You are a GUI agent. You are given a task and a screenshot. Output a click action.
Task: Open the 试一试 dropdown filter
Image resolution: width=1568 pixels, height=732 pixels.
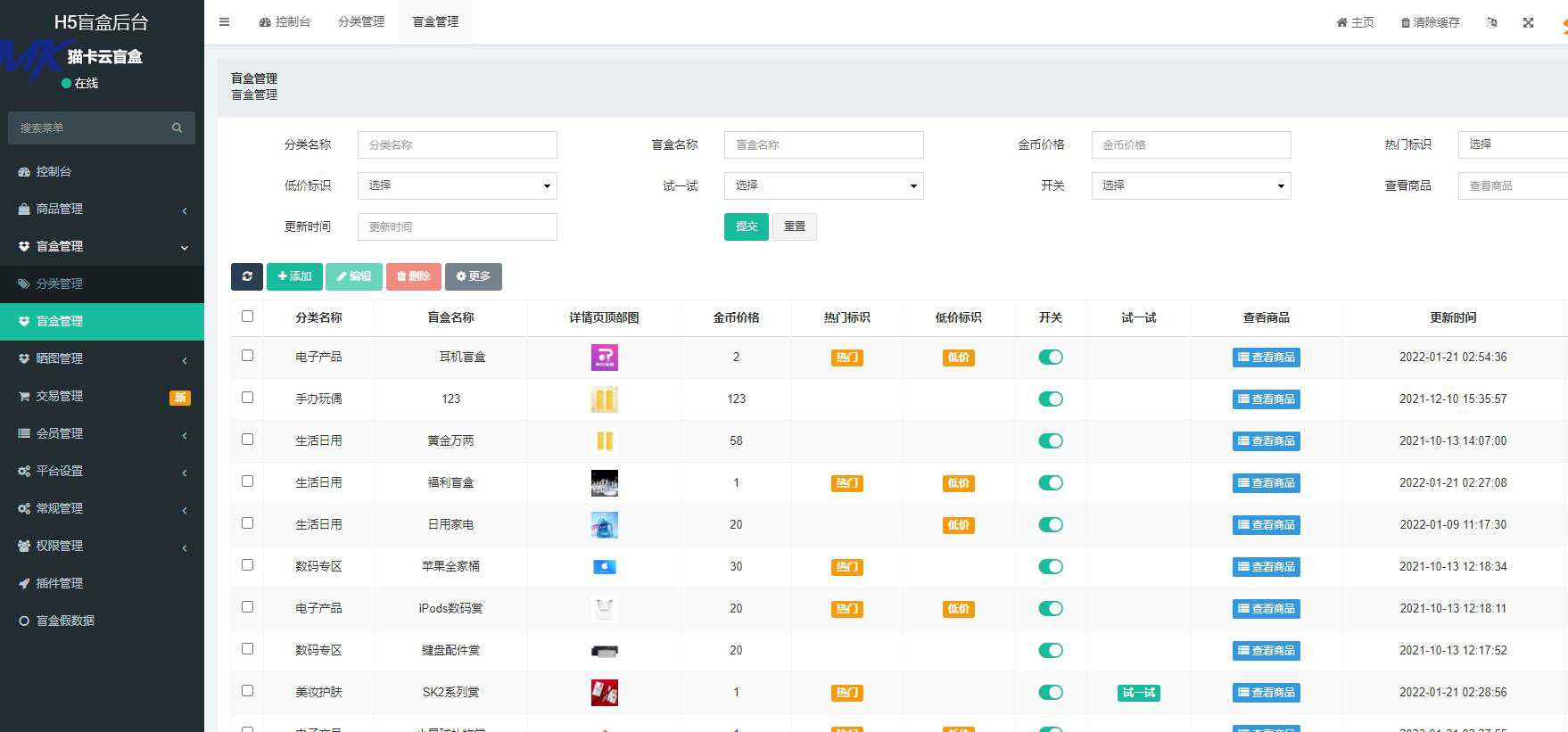[824, 185]
